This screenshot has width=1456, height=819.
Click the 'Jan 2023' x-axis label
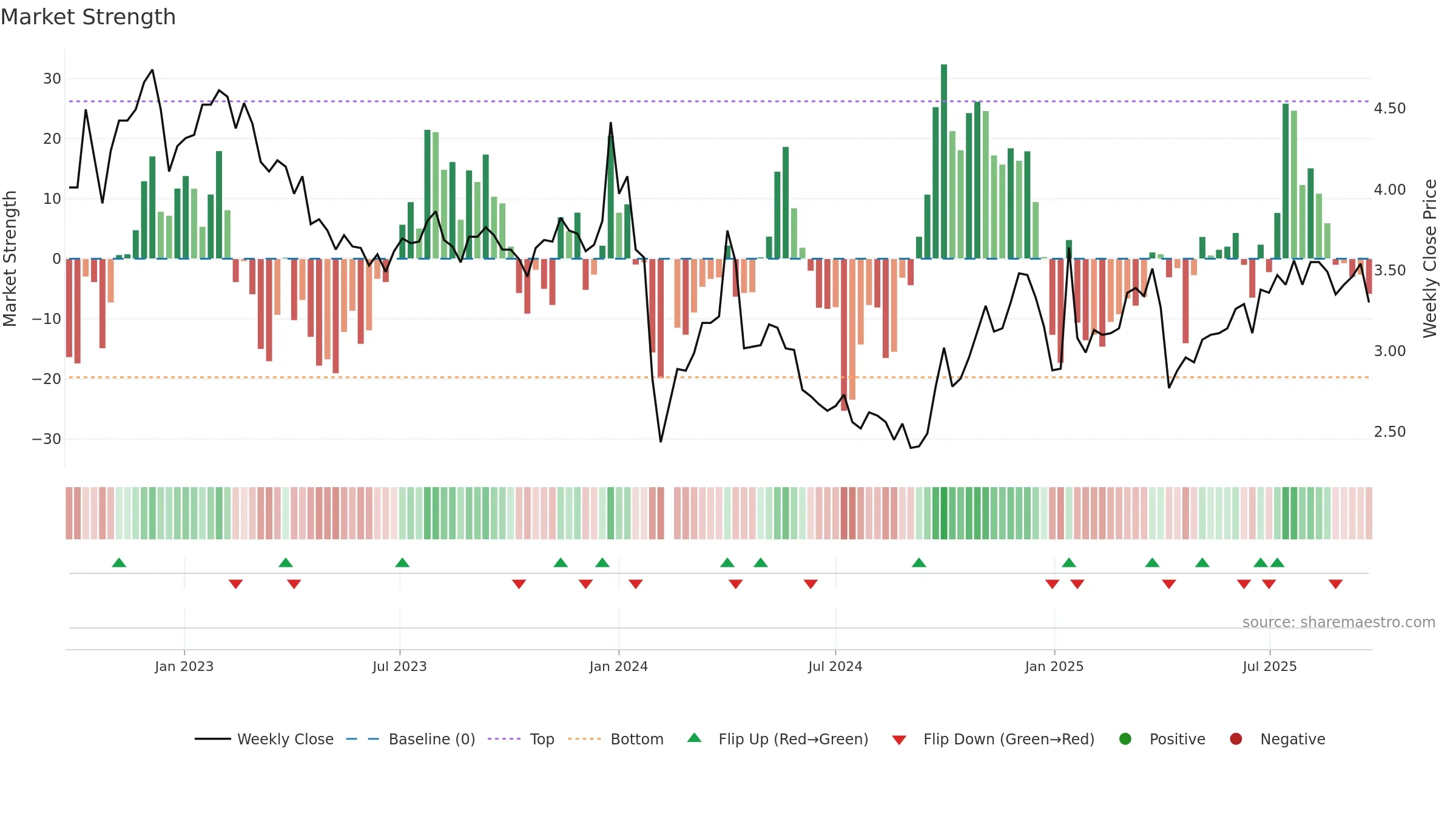pyautogui.click(x=184, y=666)
